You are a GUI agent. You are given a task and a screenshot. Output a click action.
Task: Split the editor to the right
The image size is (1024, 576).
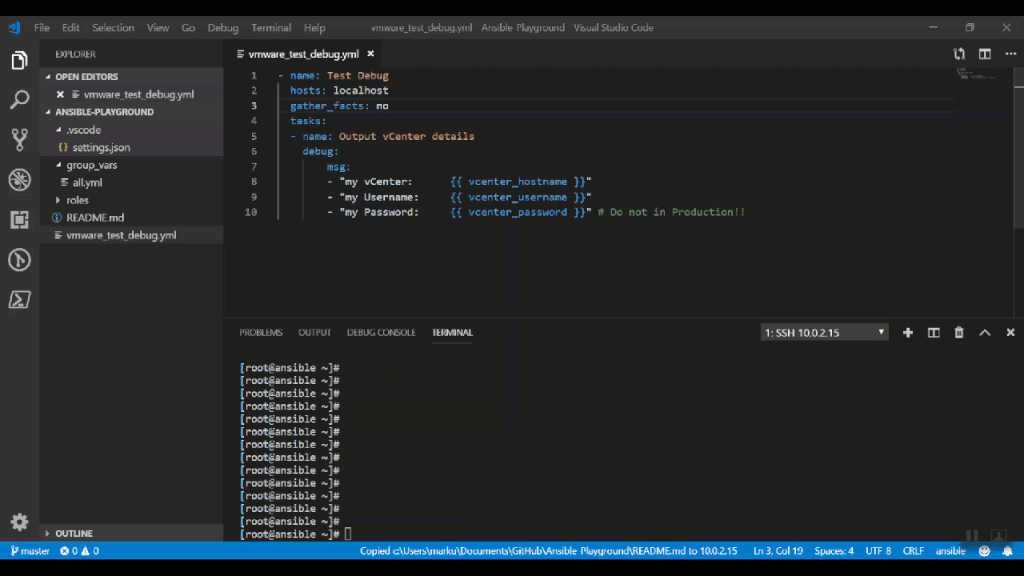pyautogui.click(x=985, y=54)
